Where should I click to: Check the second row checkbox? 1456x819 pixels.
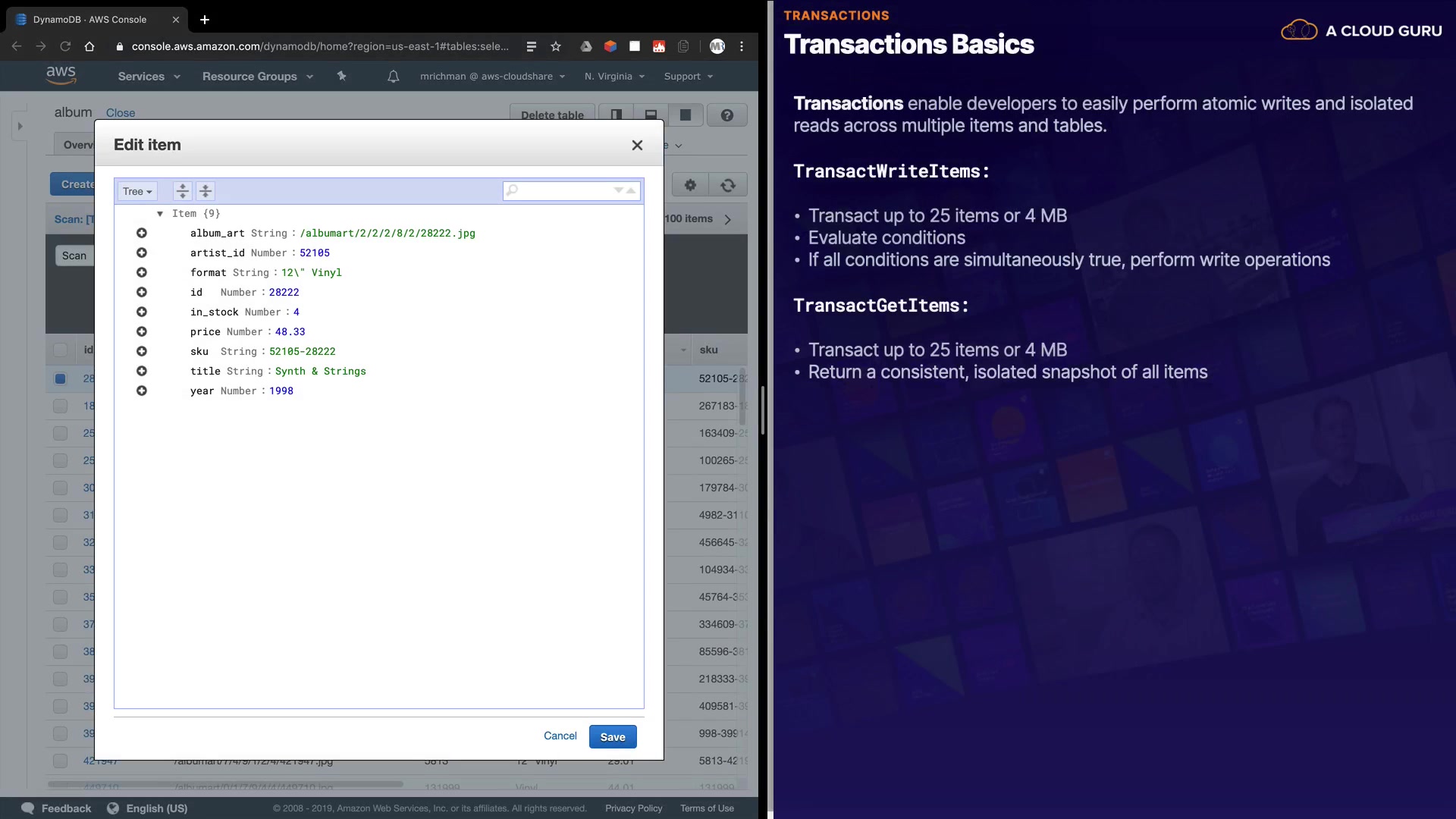click(61, 406)
